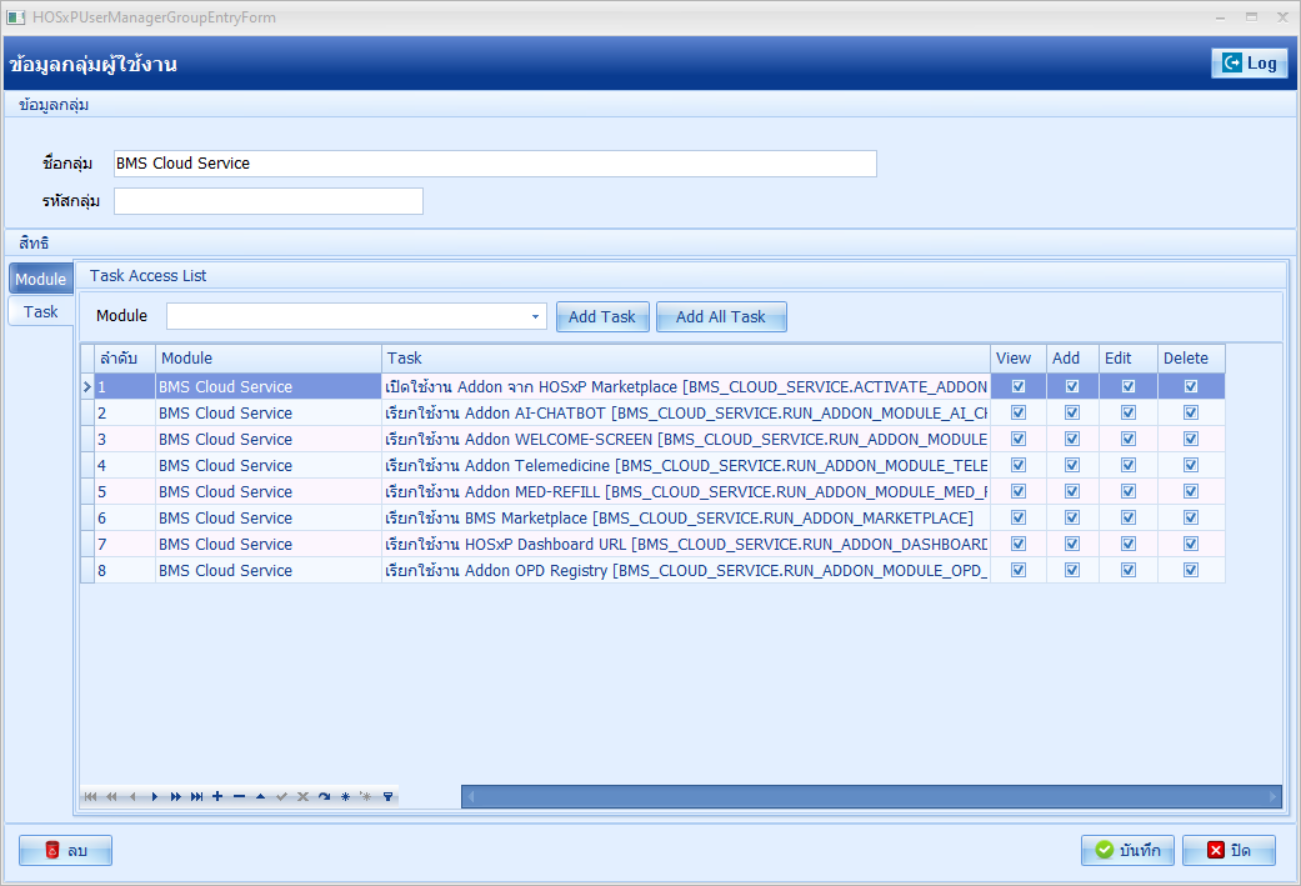Click the Log button
This screenshot has width=1301, height=886.
tap(1249, 63)
